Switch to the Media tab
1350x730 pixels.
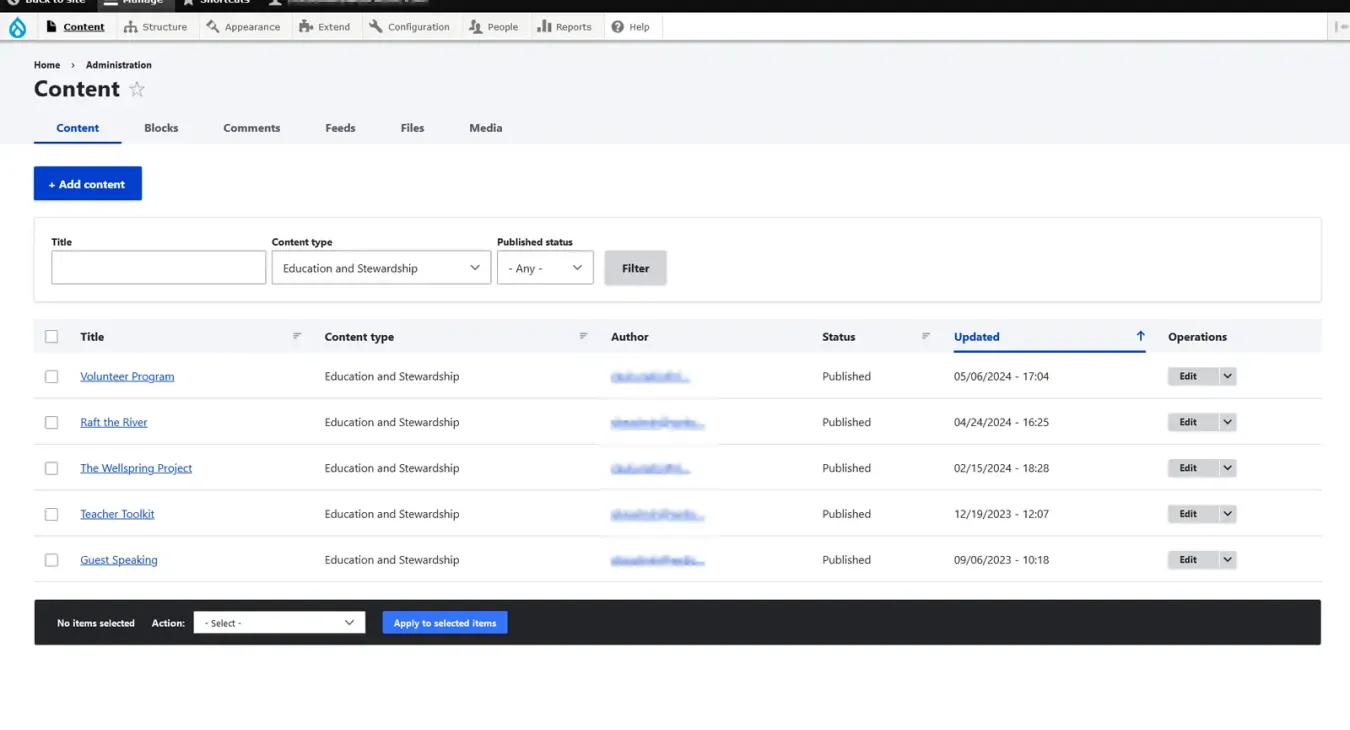tap(486, 128)
